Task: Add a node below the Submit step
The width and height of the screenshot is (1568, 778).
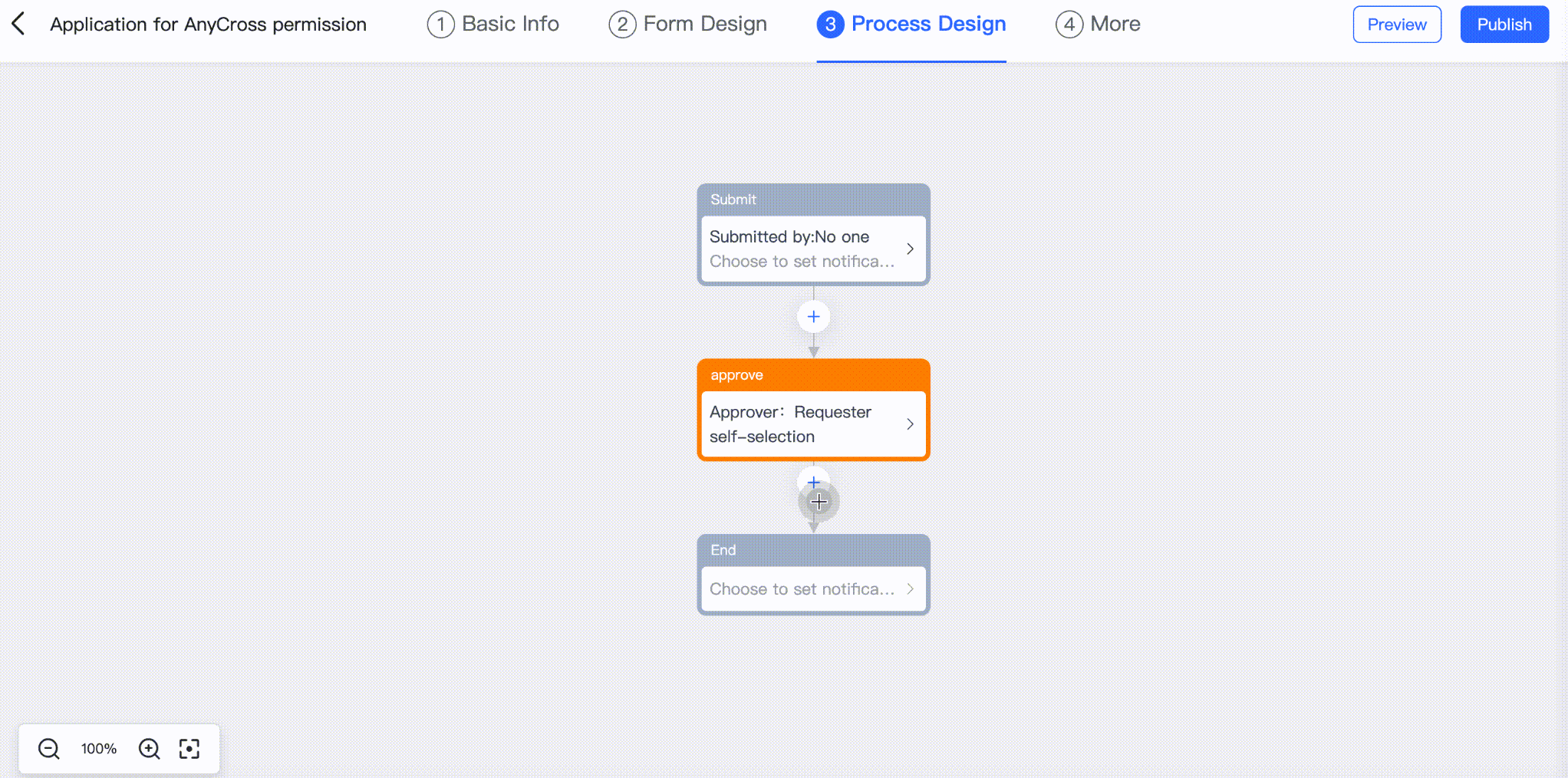Action: pos(813,316)
